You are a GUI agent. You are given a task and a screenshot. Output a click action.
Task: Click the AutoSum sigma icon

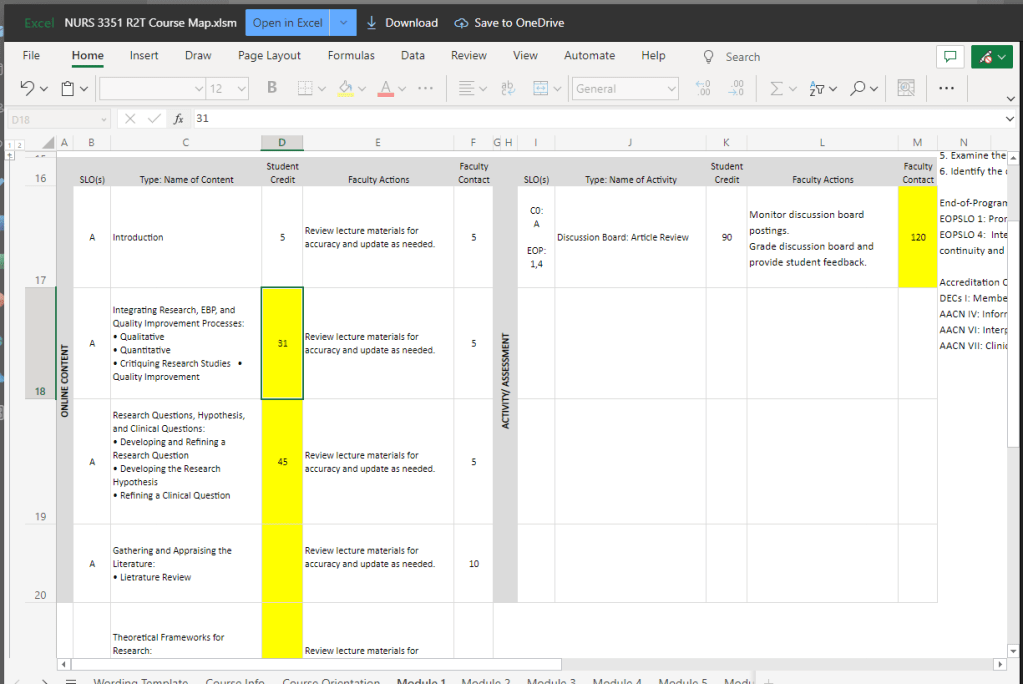click(x=776, y=89)
